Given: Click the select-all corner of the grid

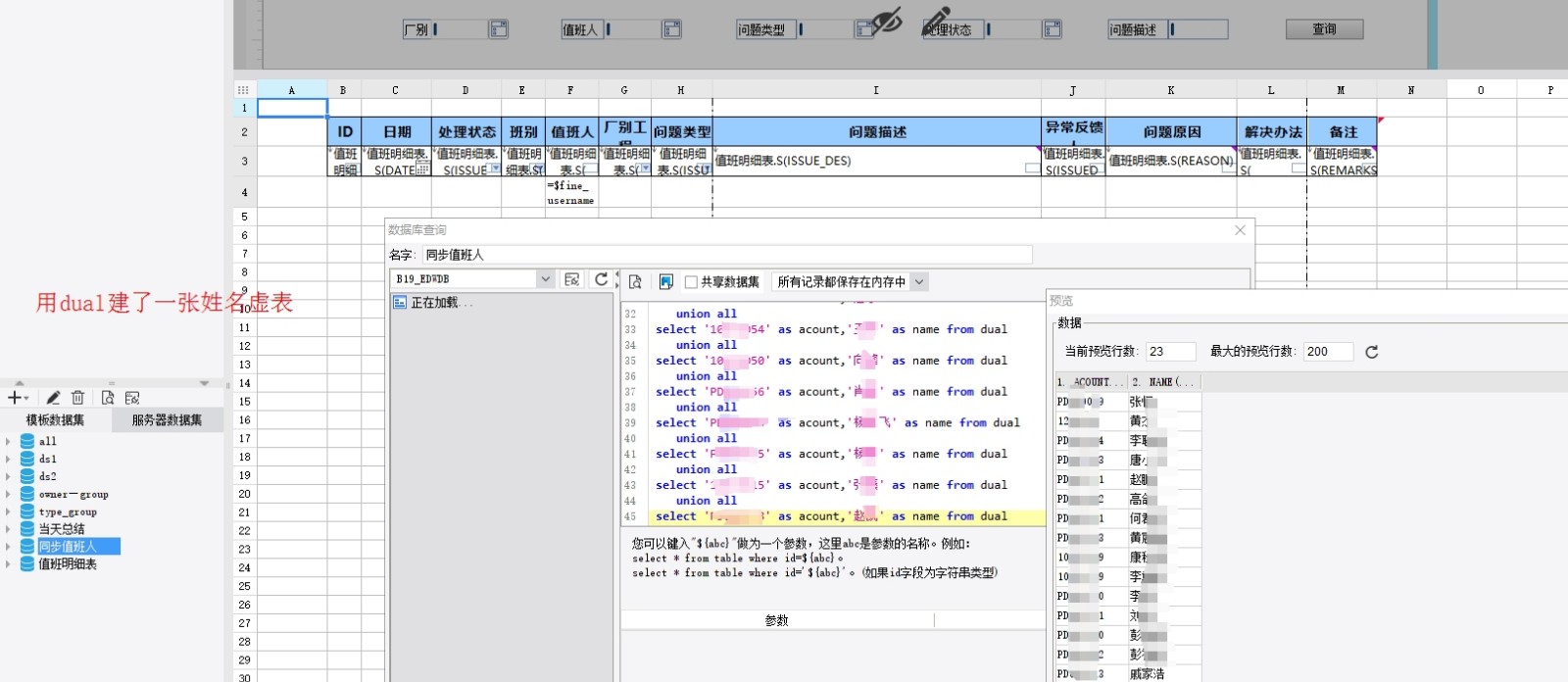Looking at the screenshot, I should click(243, 89).
